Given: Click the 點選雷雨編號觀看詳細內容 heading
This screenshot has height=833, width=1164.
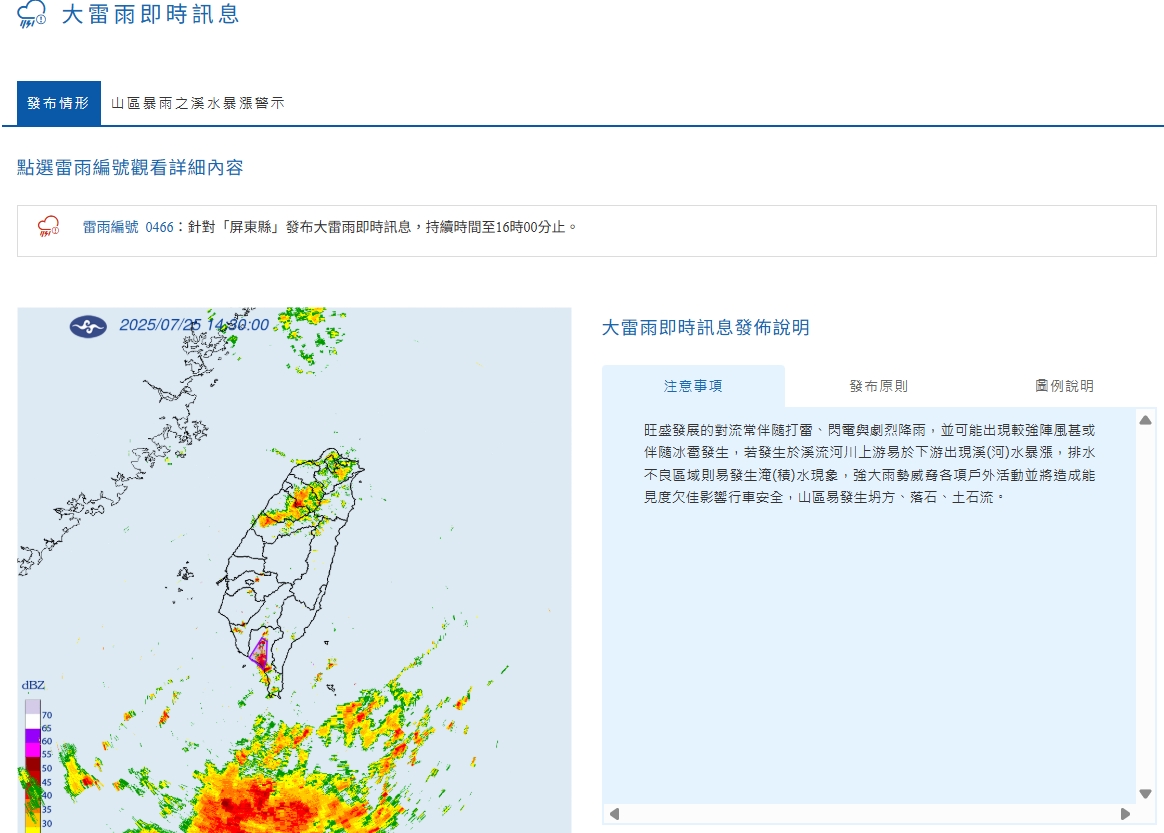Looking at the screenshot, I should tap(130, 168).
